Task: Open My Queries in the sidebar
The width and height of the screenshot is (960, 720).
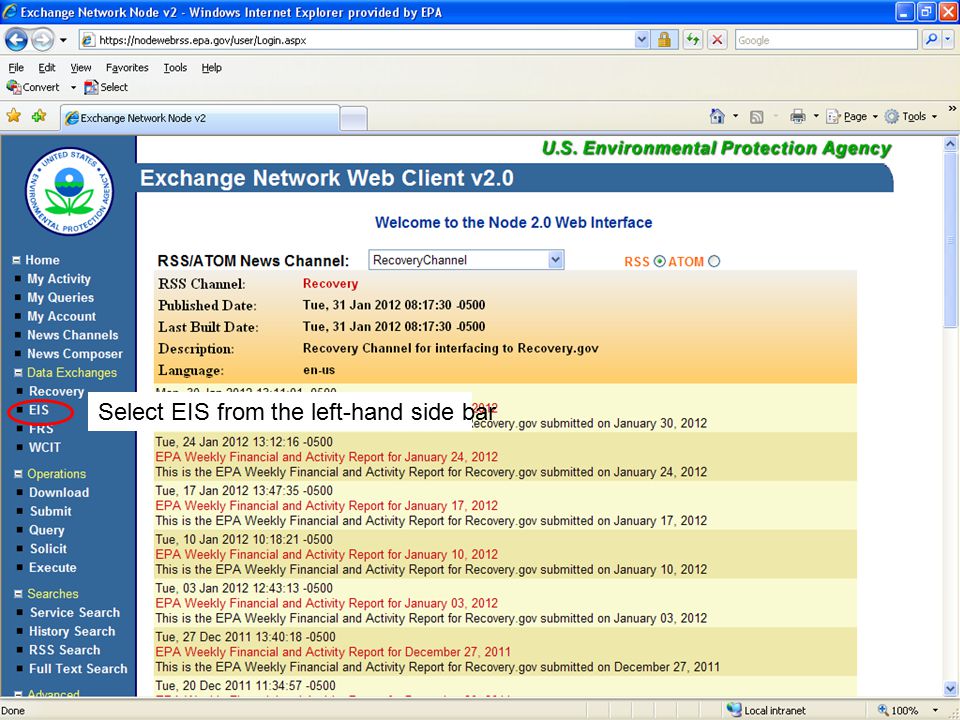Action: (60, 298)
